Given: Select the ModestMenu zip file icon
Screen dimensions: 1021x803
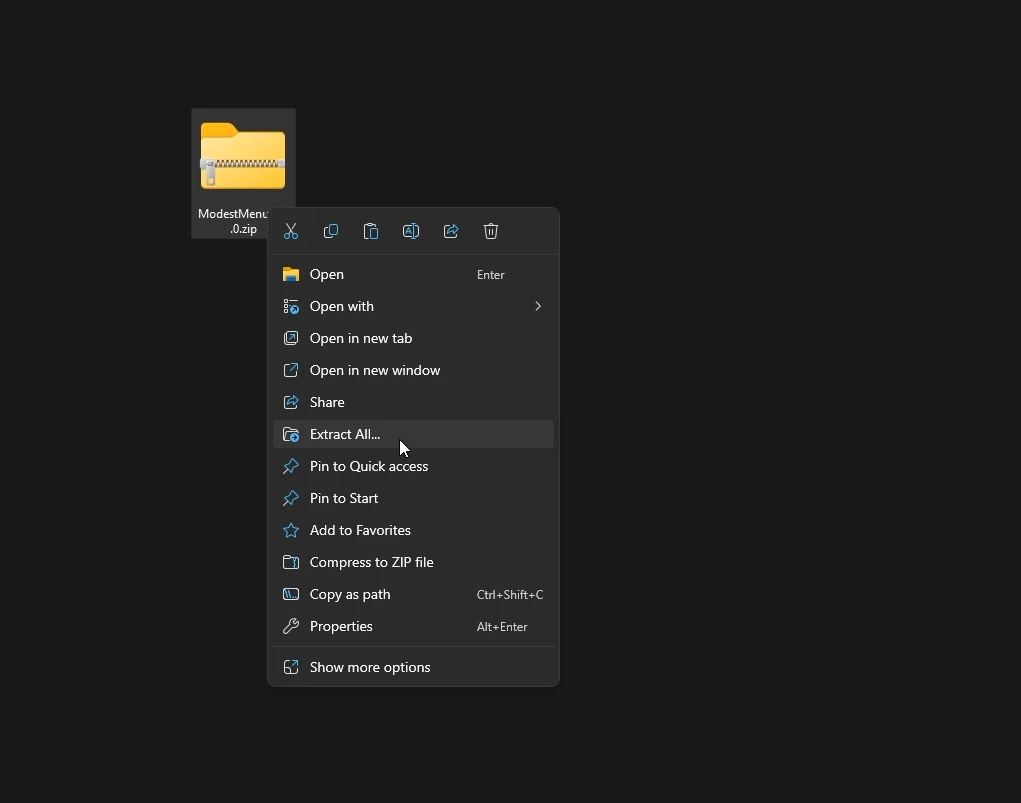Looking at the screenshot, I should click(x=242, y=156).
